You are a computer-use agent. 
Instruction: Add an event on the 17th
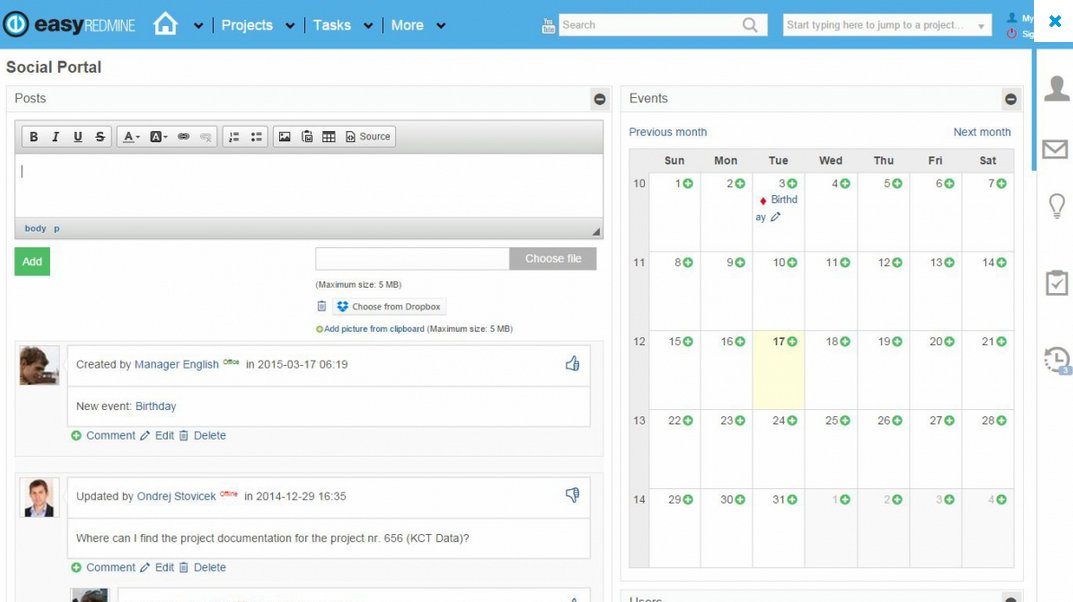[x=792, y=341]
